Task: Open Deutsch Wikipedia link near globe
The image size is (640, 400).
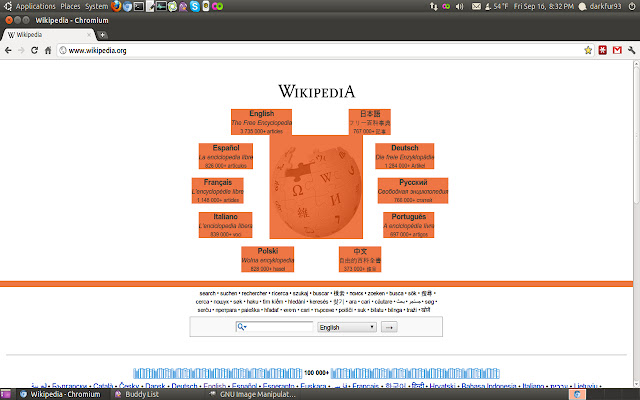Action: pyautogui.click(x=404, y=156)
